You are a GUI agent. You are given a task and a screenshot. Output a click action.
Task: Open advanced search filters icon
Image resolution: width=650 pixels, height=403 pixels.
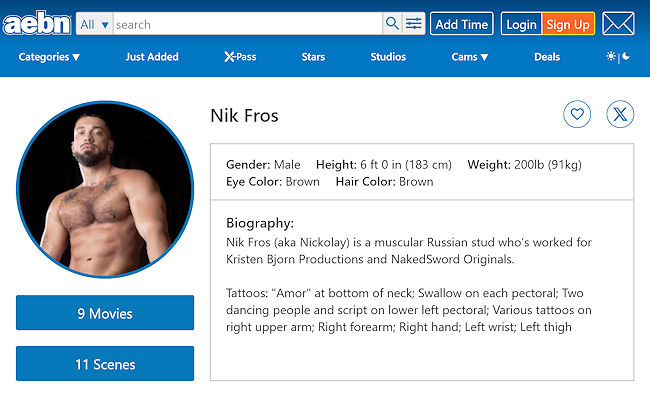point(414,24)
